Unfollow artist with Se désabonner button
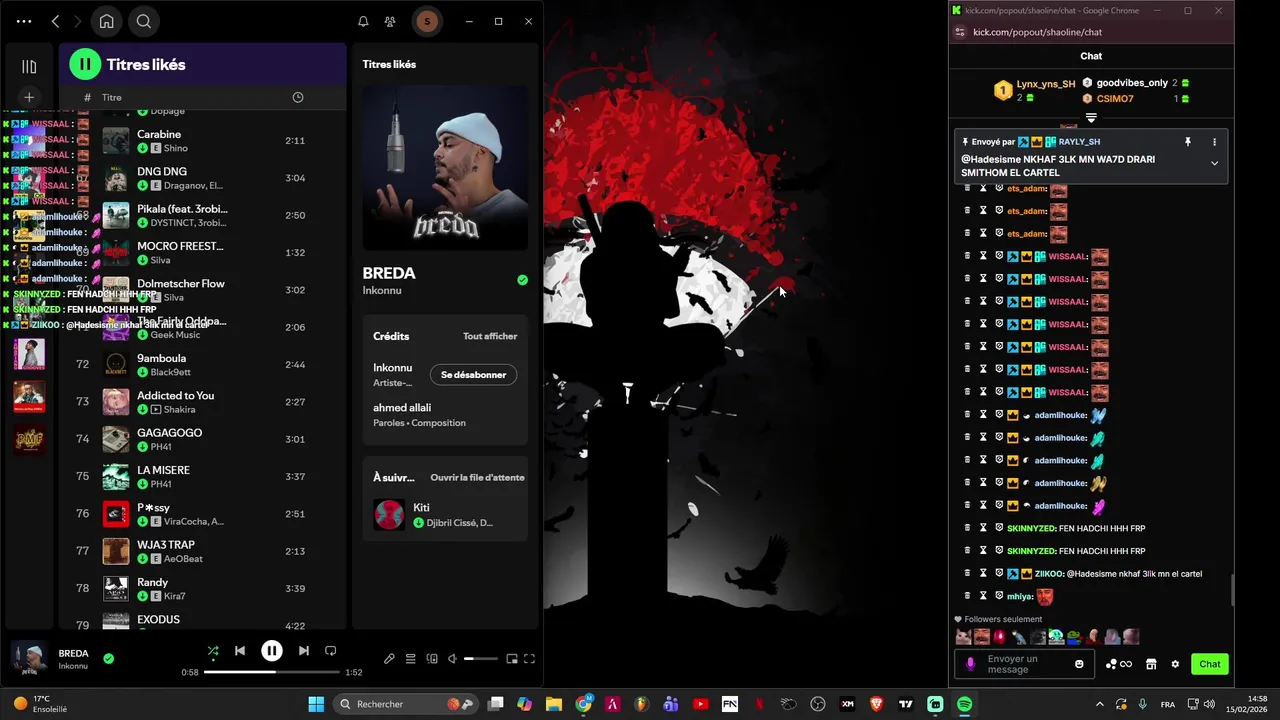The image size is (1280, 720). click(x=474, y=375)
